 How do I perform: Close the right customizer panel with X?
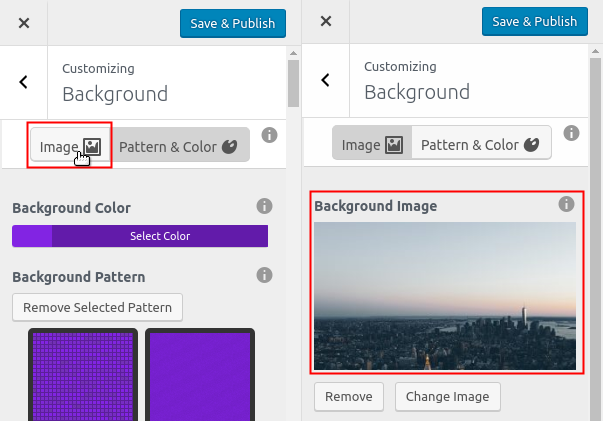325,21
